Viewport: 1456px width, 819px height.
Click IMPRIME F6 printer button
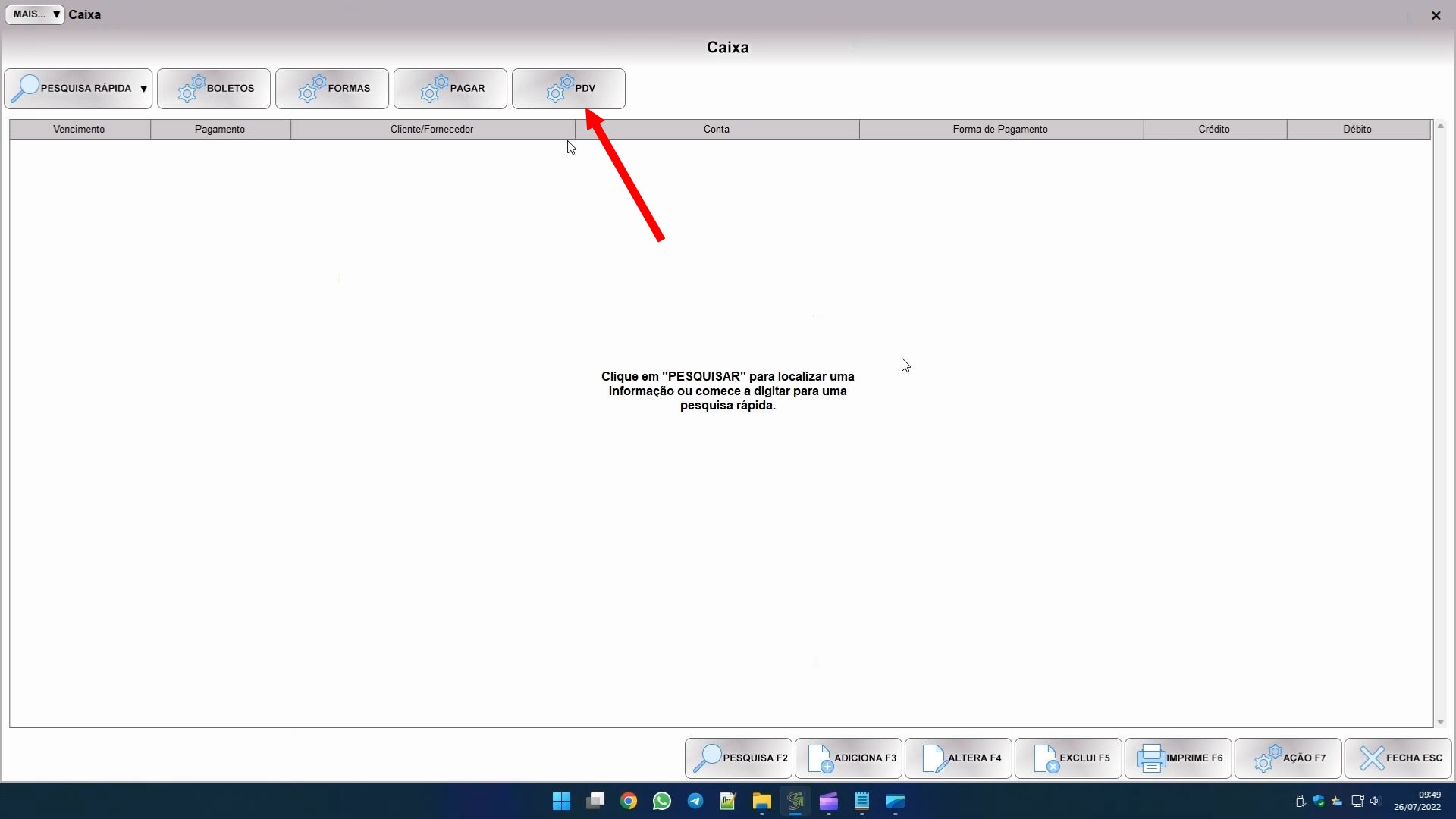tap(1178, 758)
